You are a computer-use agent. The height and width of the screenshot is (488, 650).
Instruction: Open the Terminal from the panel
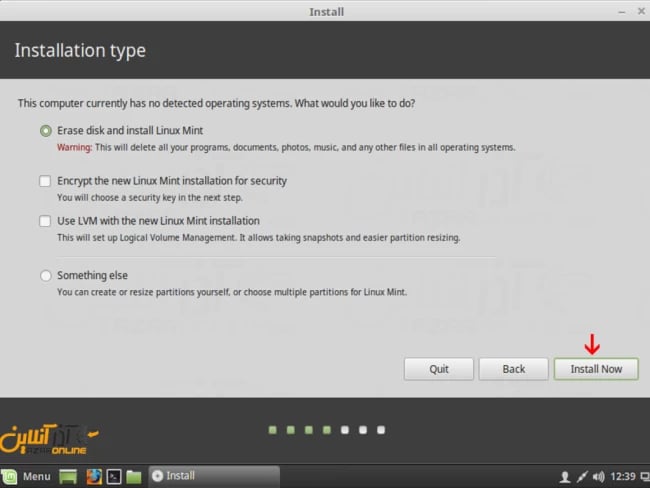[x=114, y=477]
